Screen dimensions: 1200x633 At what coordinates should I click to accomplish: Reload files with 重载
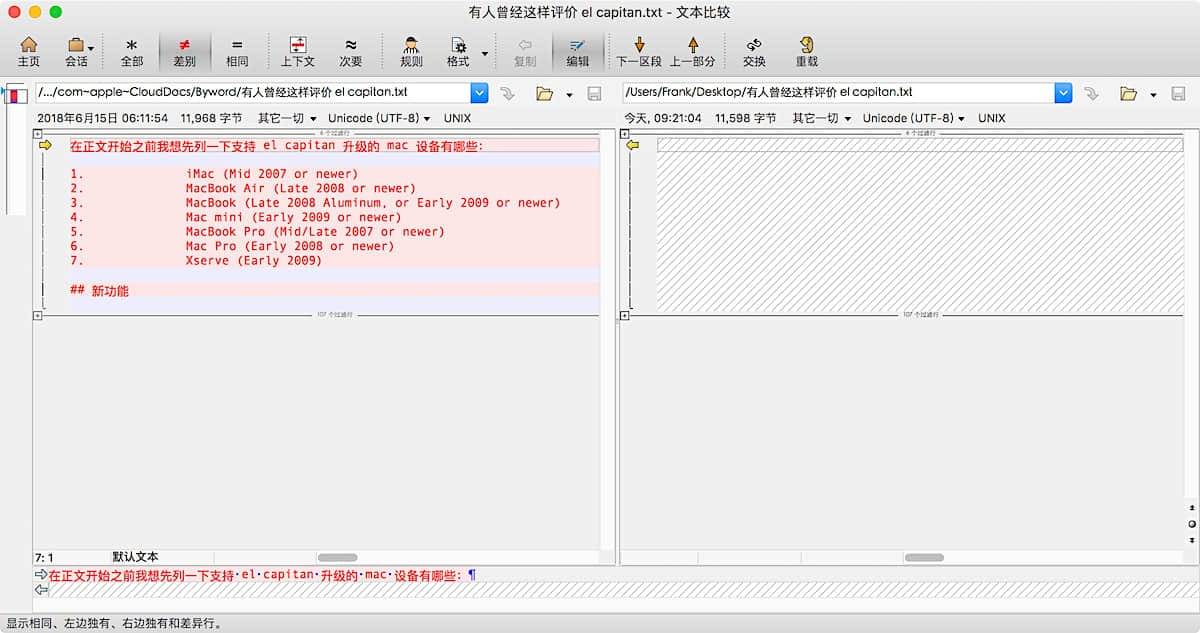(x=806, y=52)
